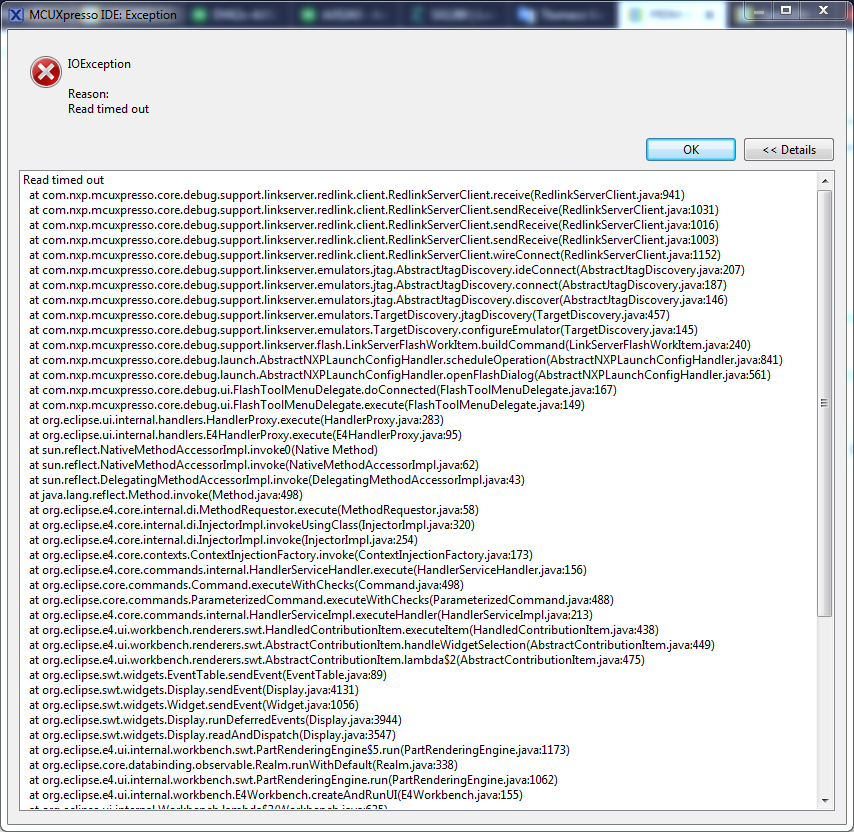Click HandlerServiceHandler.execute trace line
The image size is (854, 832).
coord(308,570)
